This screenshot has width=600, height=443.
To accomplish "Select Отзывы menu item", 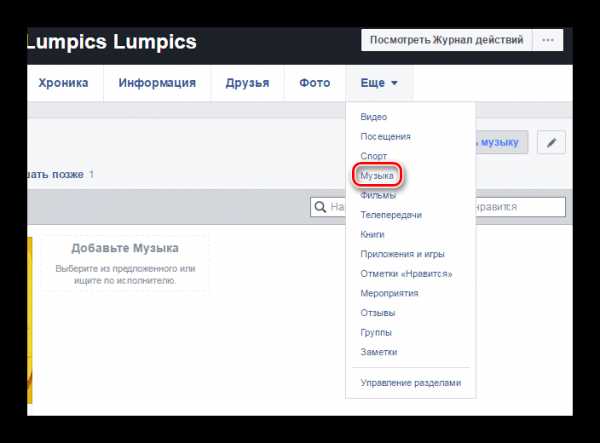I will coord(378,313).
